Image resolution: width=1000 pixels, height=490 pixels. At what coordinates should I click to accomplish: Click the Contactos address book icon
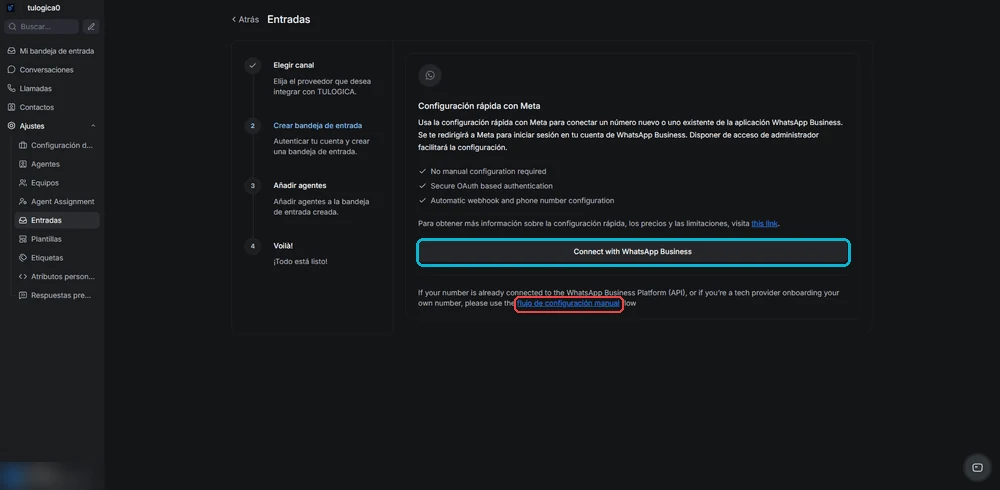(11, 107)
